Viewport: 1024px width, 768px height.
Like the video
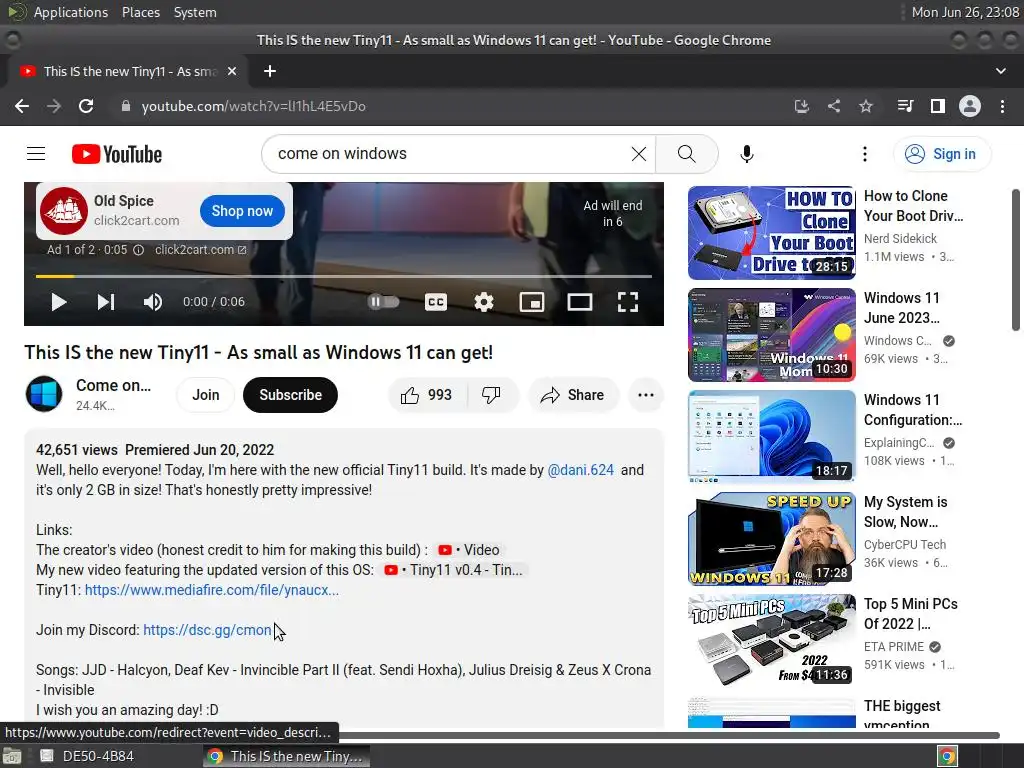coord(427,395)
